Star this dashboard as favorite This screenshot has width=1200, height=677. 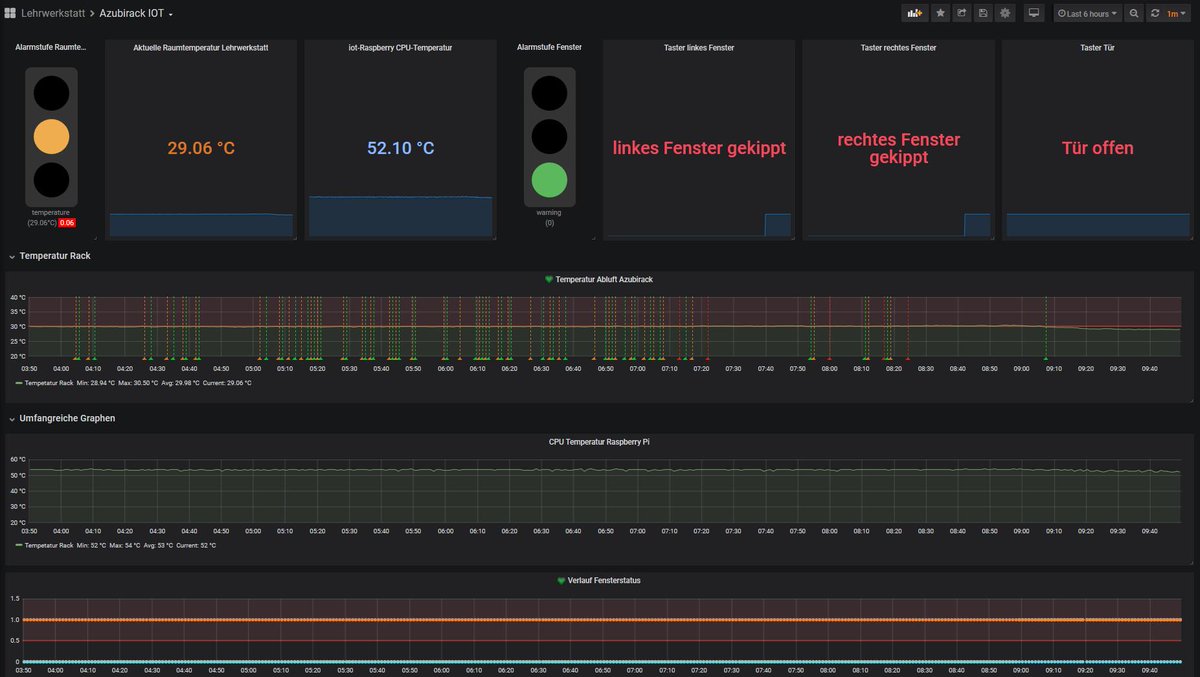coord(940,13)
